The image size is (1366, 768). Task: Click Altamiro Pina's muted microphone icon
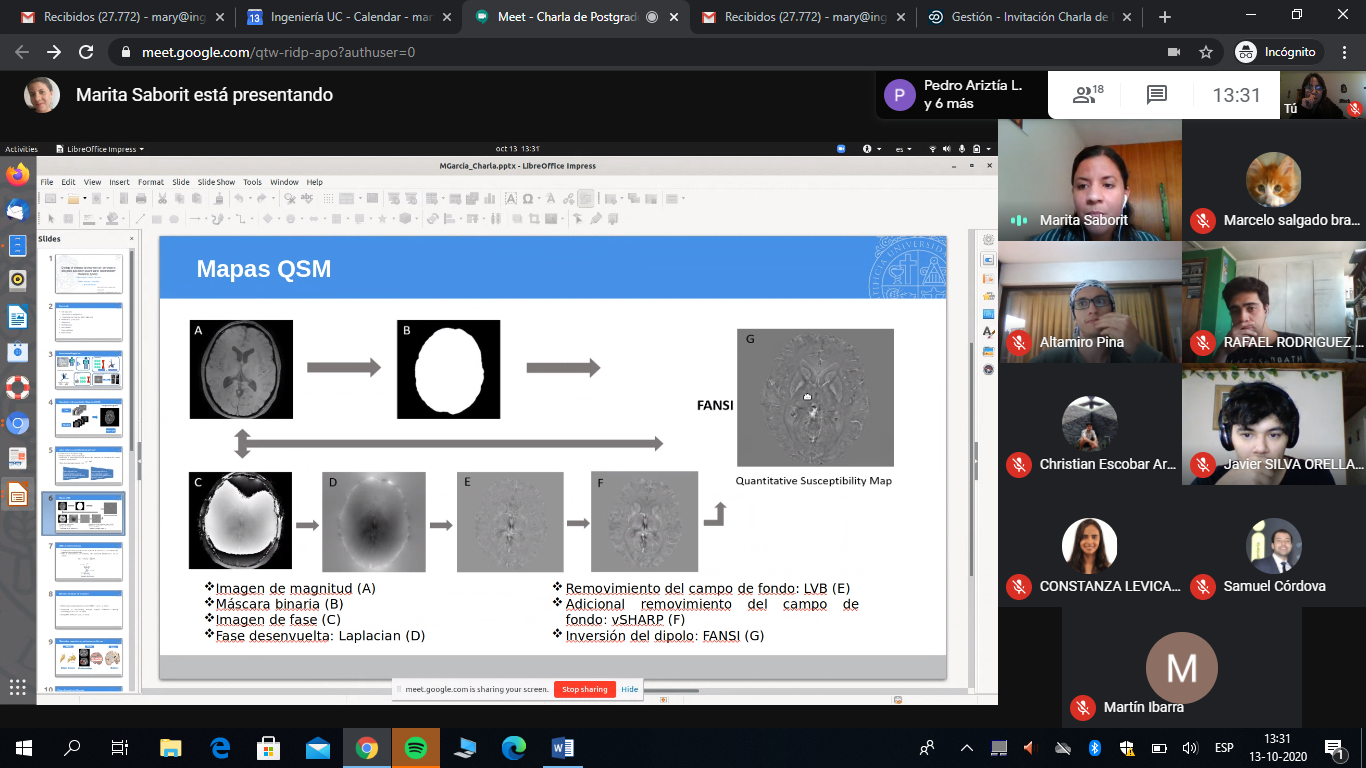(1019, 342)
